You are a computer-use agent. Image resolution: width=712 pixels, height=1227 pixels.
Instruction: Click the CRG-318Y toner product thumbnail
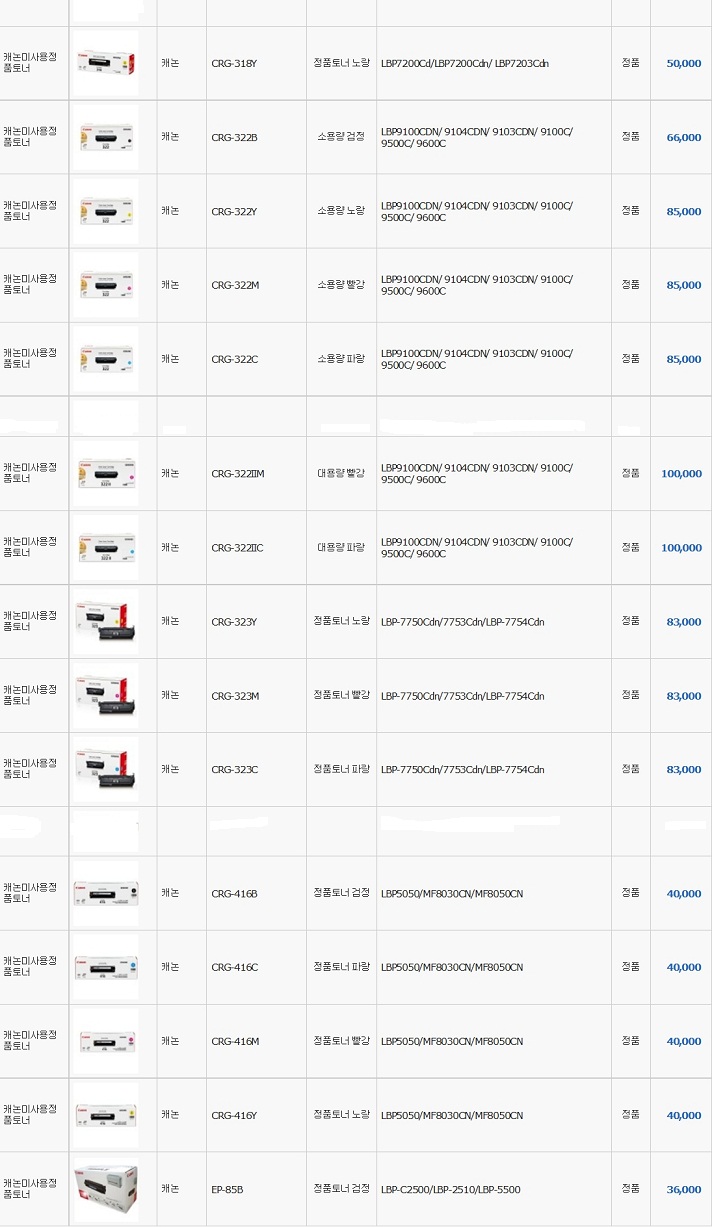[x=106, y=62]
